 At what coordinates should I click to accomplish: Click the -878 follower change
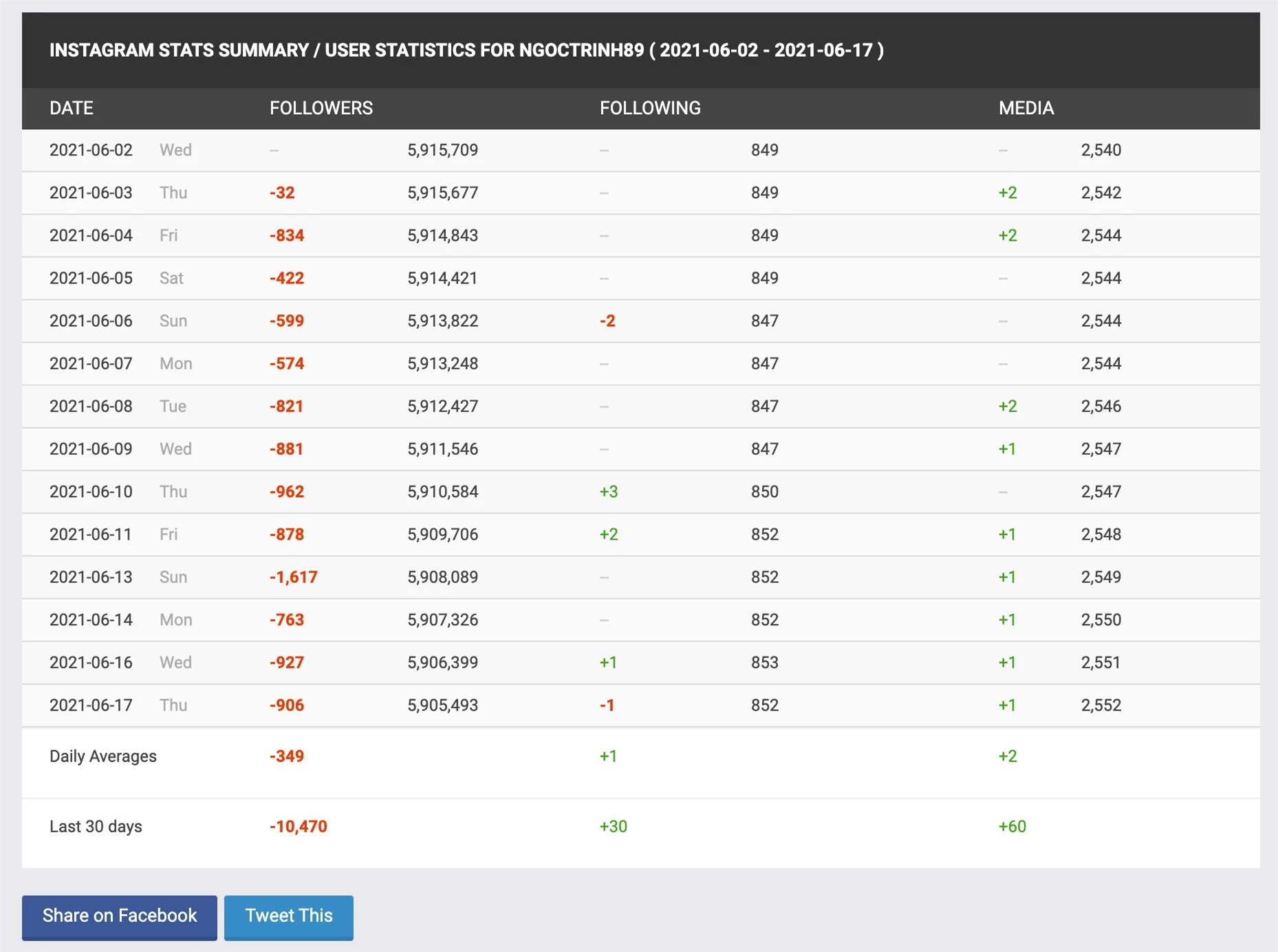coord(287,534)
